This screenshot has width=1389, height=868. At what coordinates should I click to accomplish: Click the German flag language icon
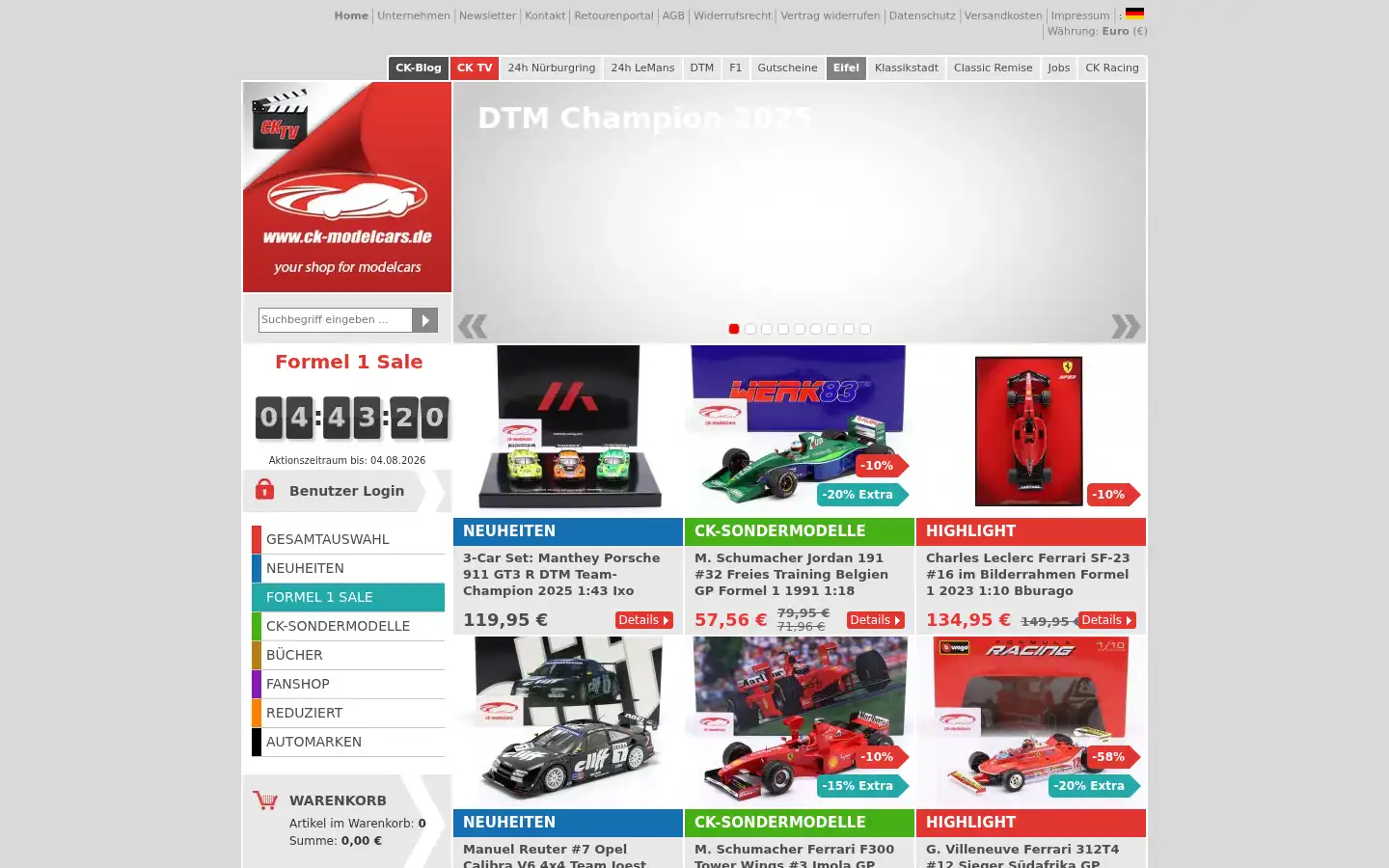coord(1134,14)
